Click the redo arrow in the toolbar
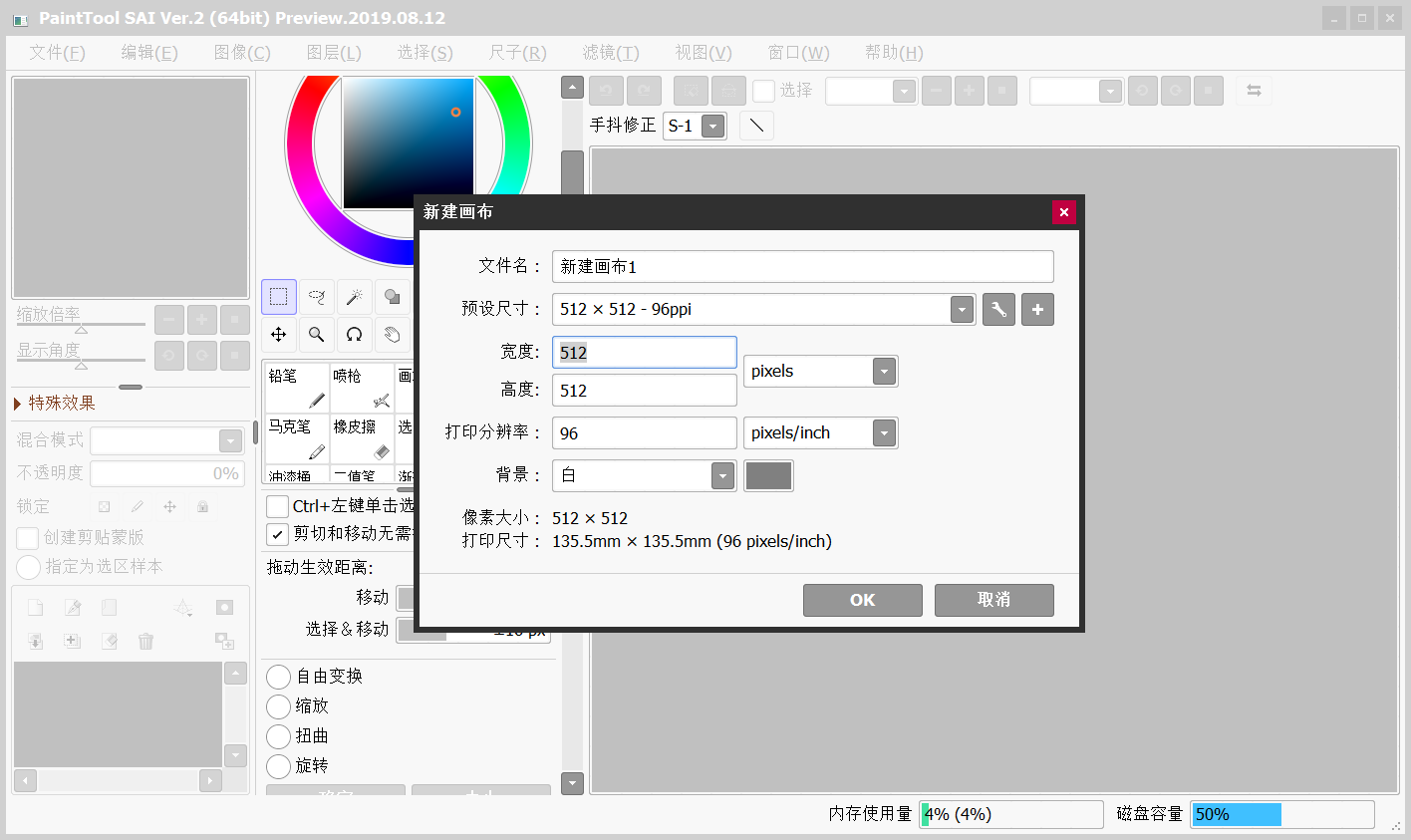 click(644, 91)
